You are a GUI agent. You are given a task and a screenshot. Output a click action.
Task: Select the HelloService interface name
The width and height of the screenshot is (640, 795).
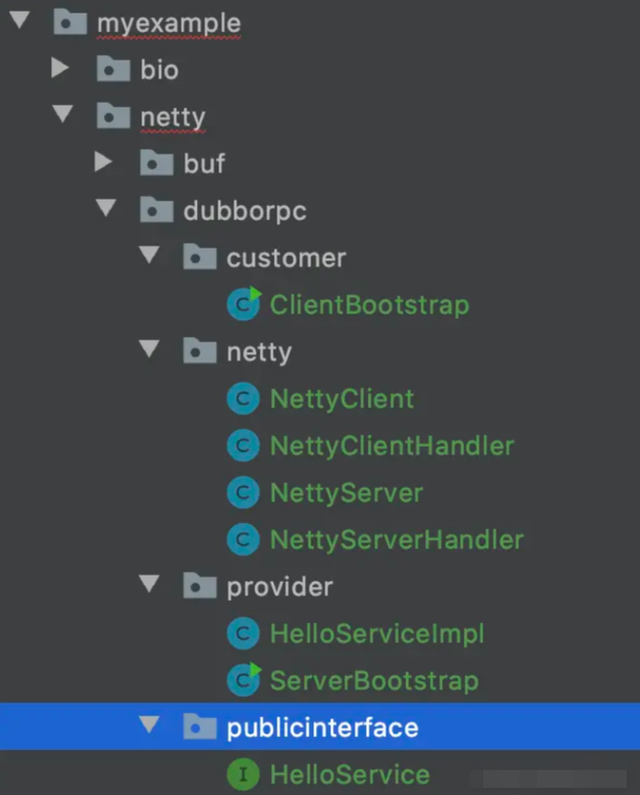[349, 775]
